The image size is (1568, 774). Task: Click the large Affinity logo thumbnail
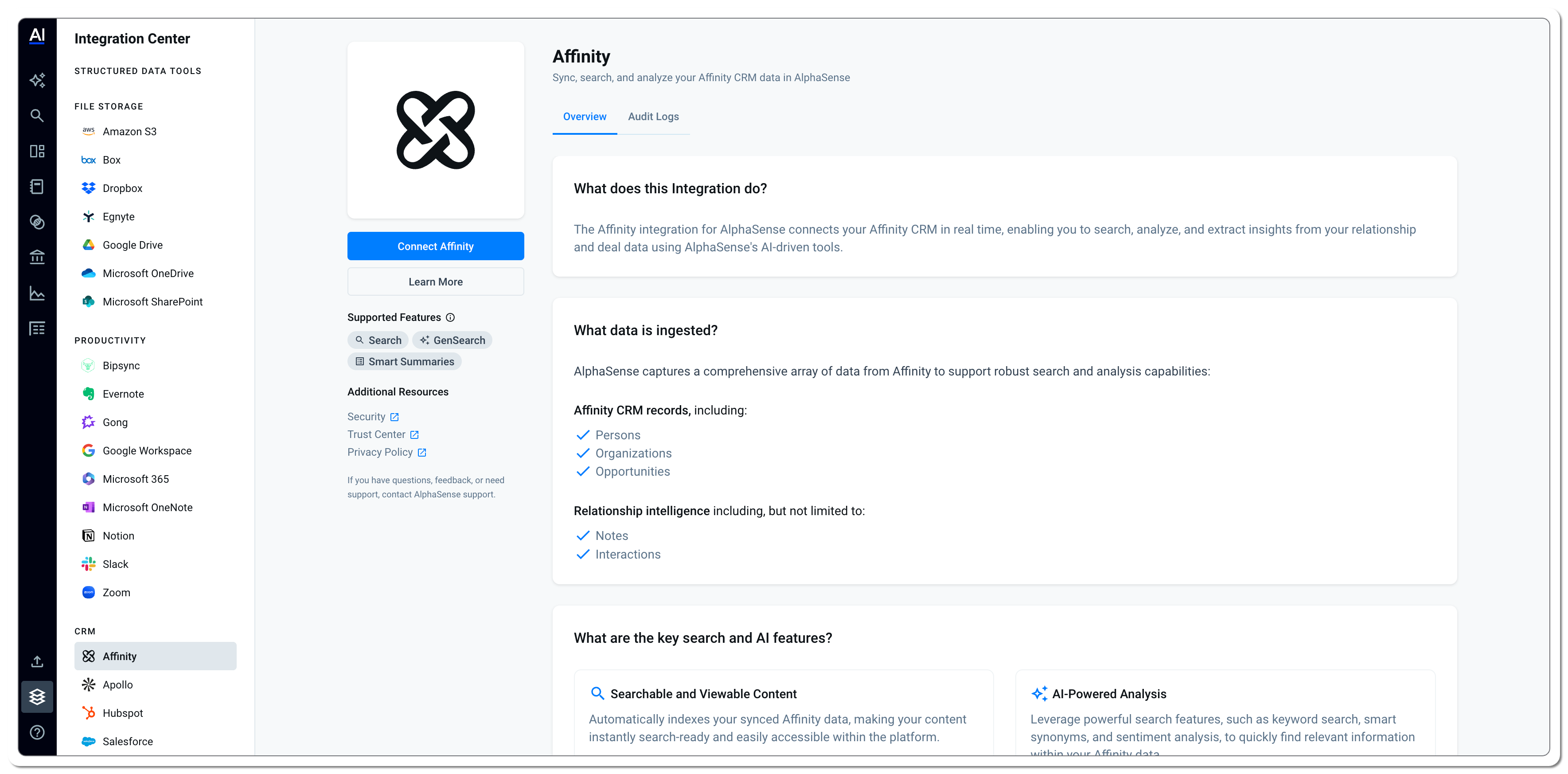click(x=435, y=130)
